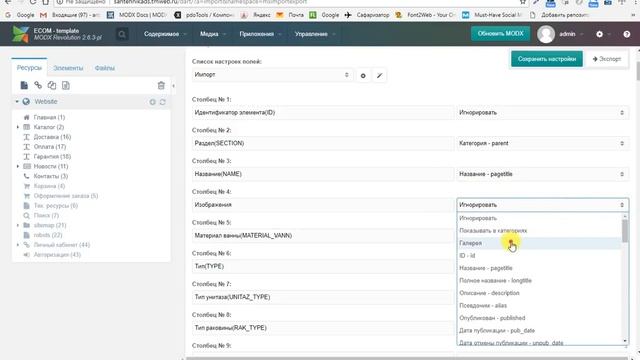Expand the Новости (11) tree node
Screen dimensions: 640x360
pos(18,167)
